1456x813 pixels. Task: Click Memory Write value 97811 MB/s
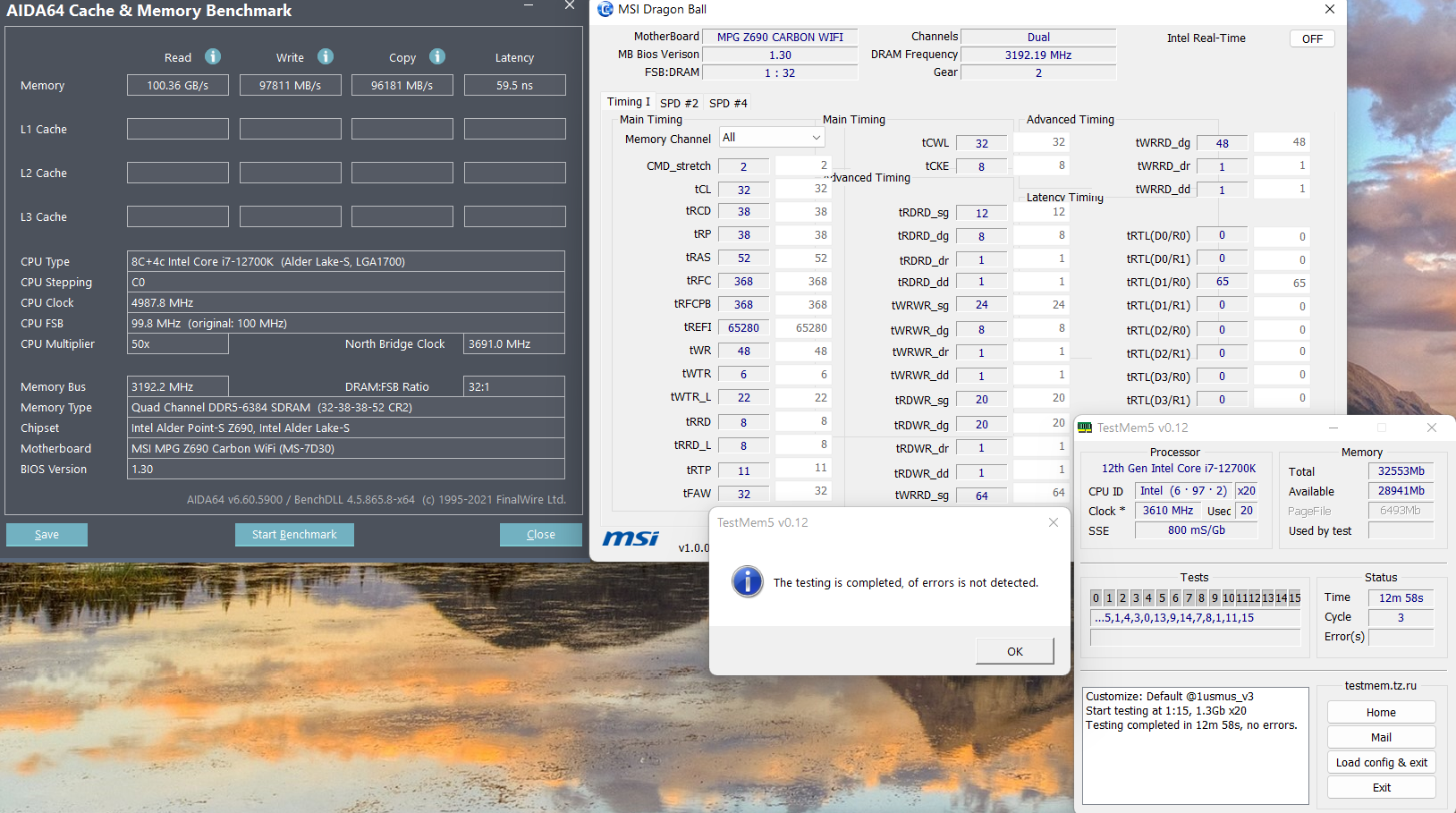(x=290, y=85)
